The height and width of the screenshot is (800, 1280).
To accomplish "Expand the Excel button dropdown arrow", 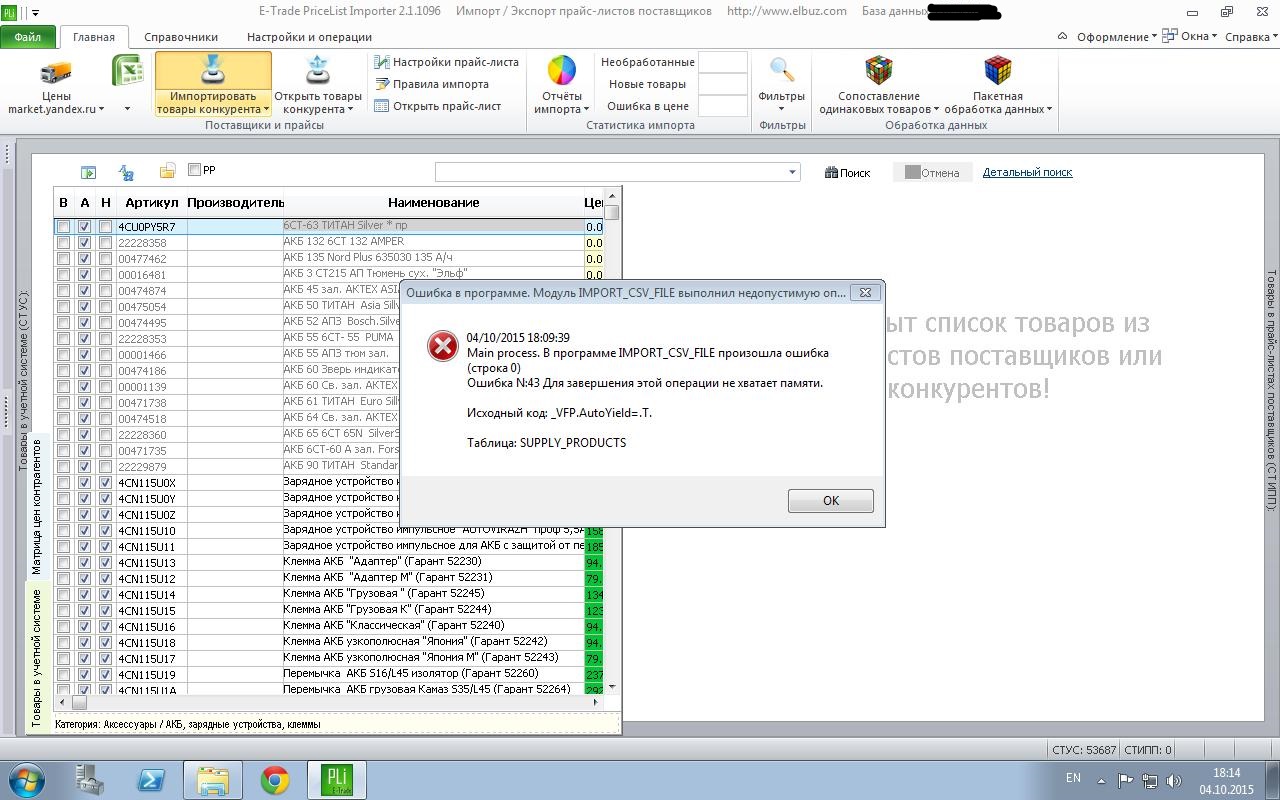I will pos(127,109).
